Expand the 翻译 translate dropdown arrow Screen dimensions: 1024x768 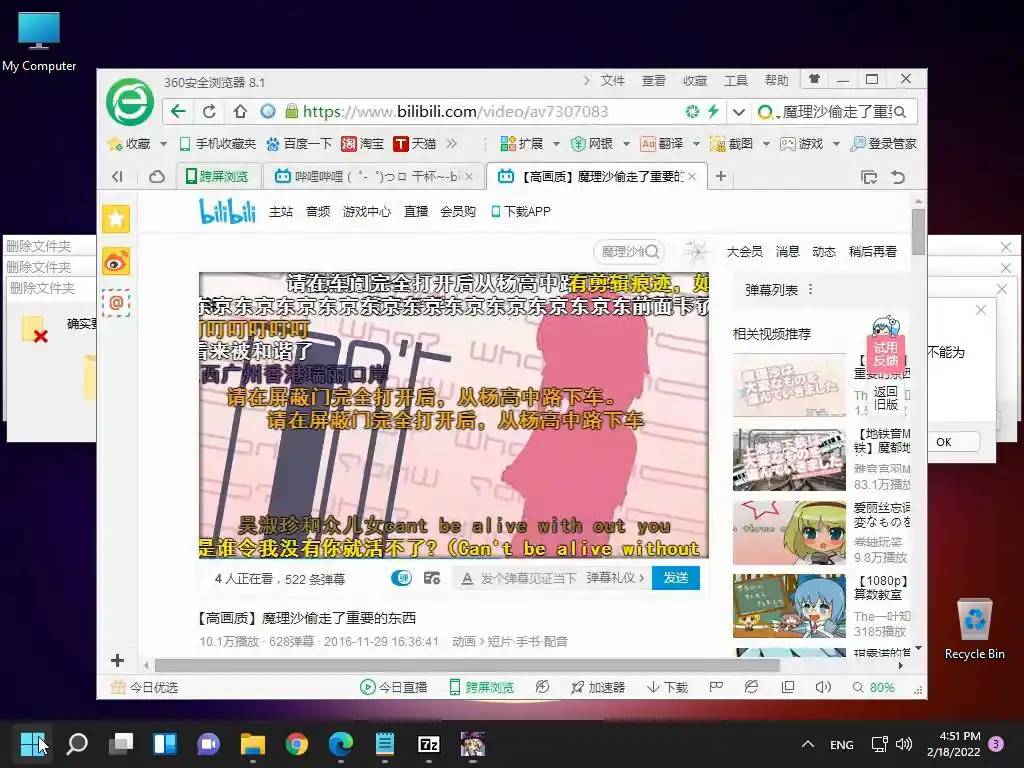coord(696,144)
